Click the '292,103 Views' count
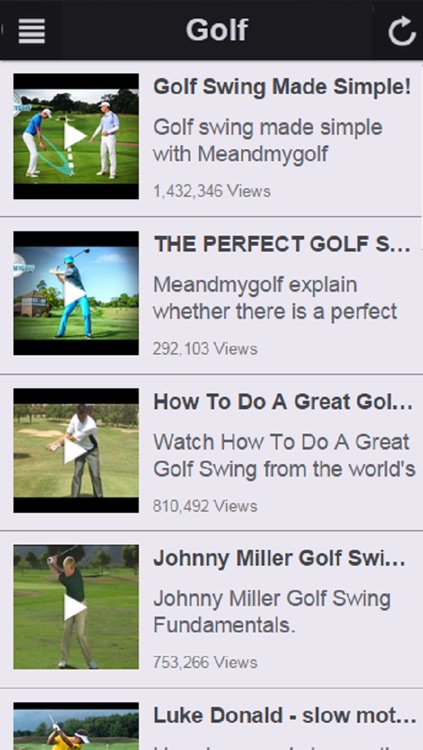The height and width of the screenshot is (750, 423). [205, 349]
